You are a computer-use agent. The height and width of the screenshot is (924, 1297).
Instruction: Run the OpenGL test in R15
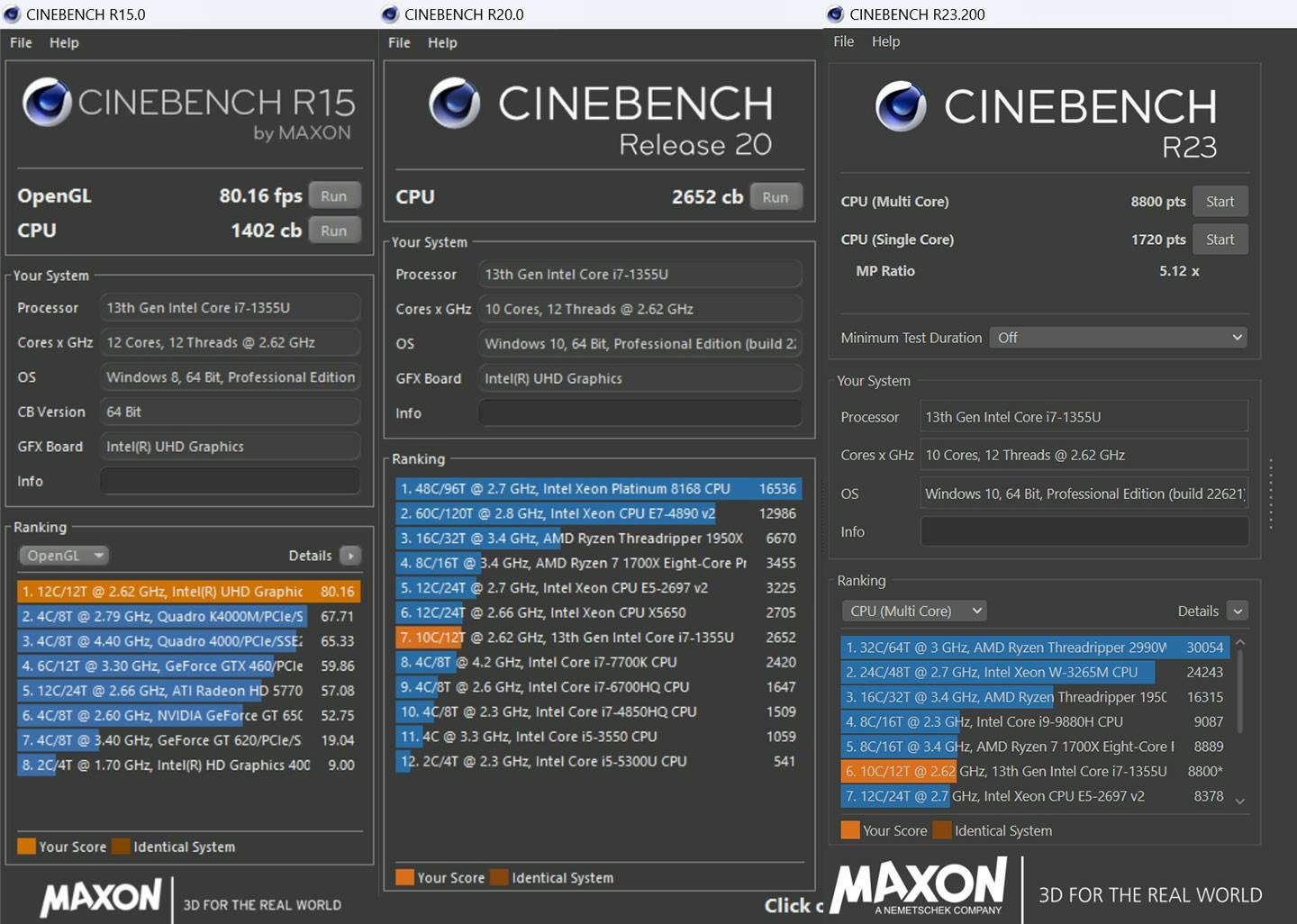[x=333, y=196]
